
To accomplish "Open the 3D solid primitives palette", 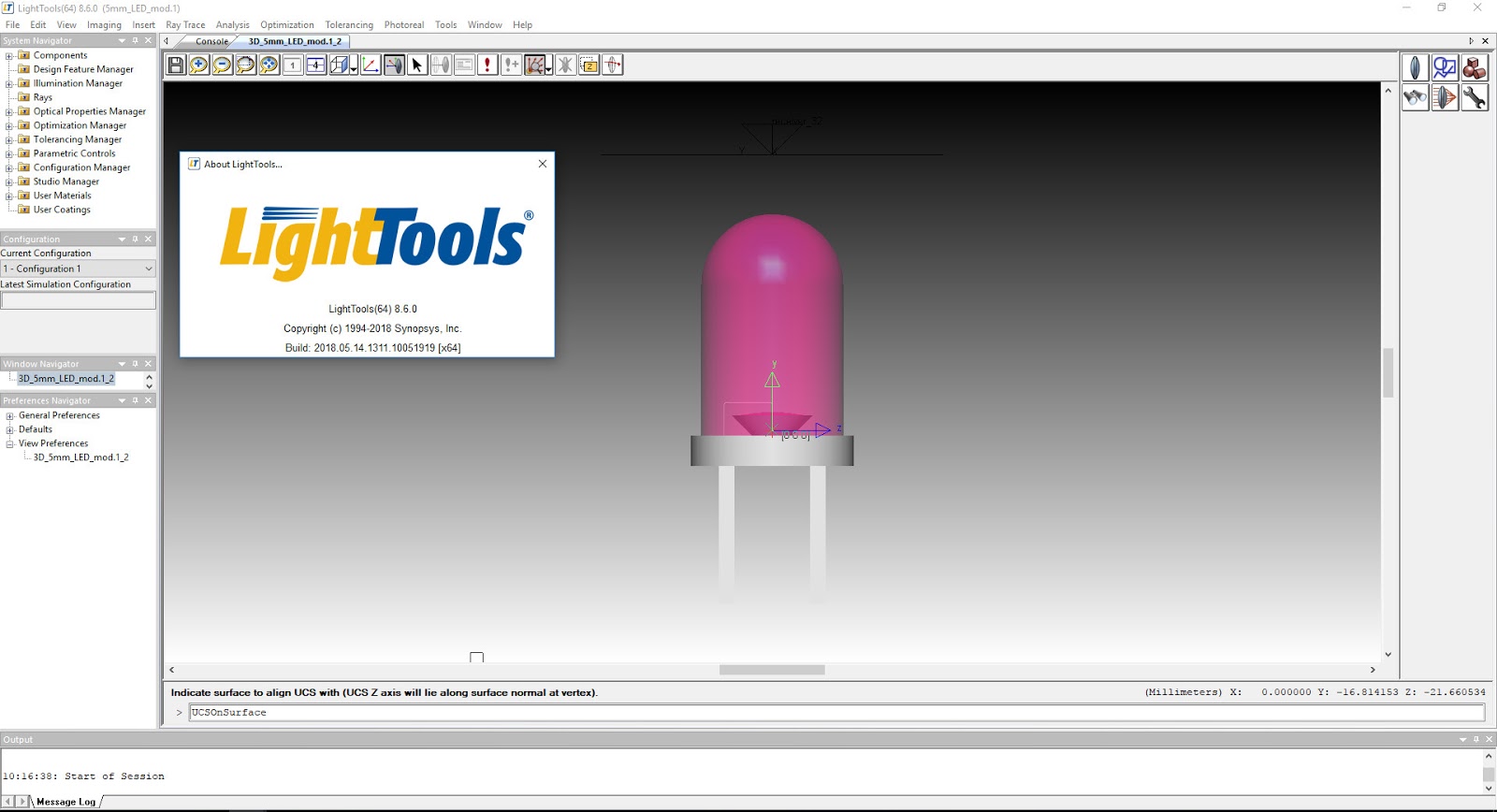I will click(x=1475, y=67).
